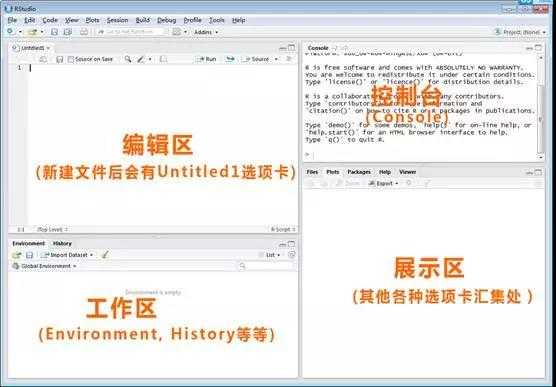
Task: Click the remove plot icon in Plots toolbar
Action: click(x=409, y=183)
